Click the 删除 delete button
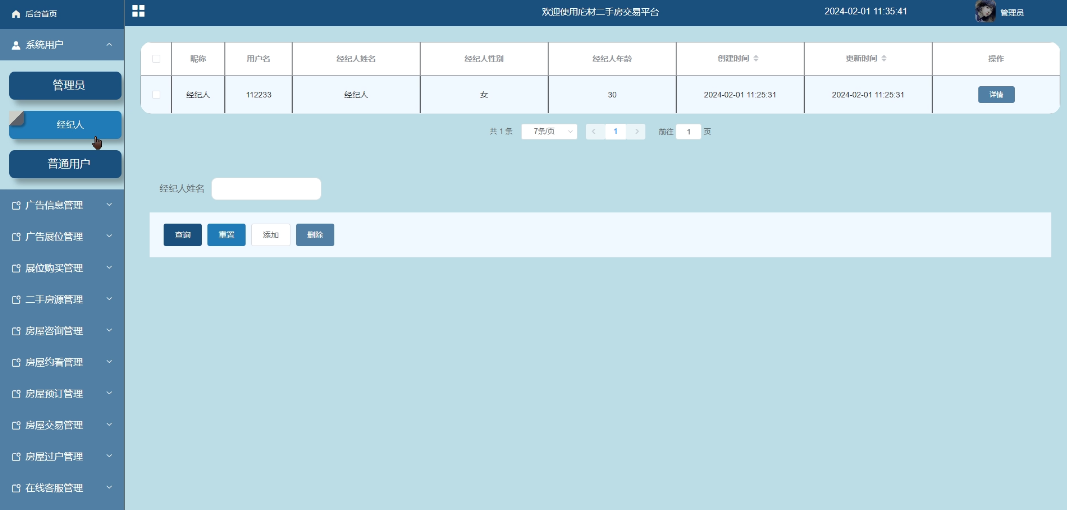Viewport: 1067px width, 510px height. pos(315,235)
